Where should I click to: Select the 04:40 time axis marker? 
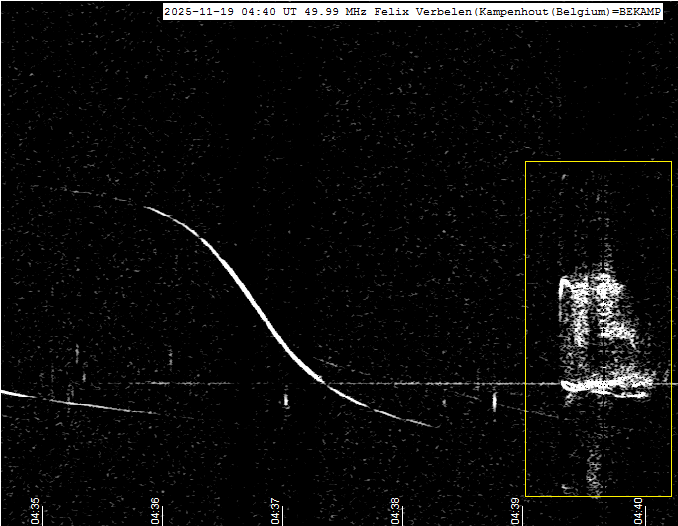pyautogui.click(x=639, y=510)
